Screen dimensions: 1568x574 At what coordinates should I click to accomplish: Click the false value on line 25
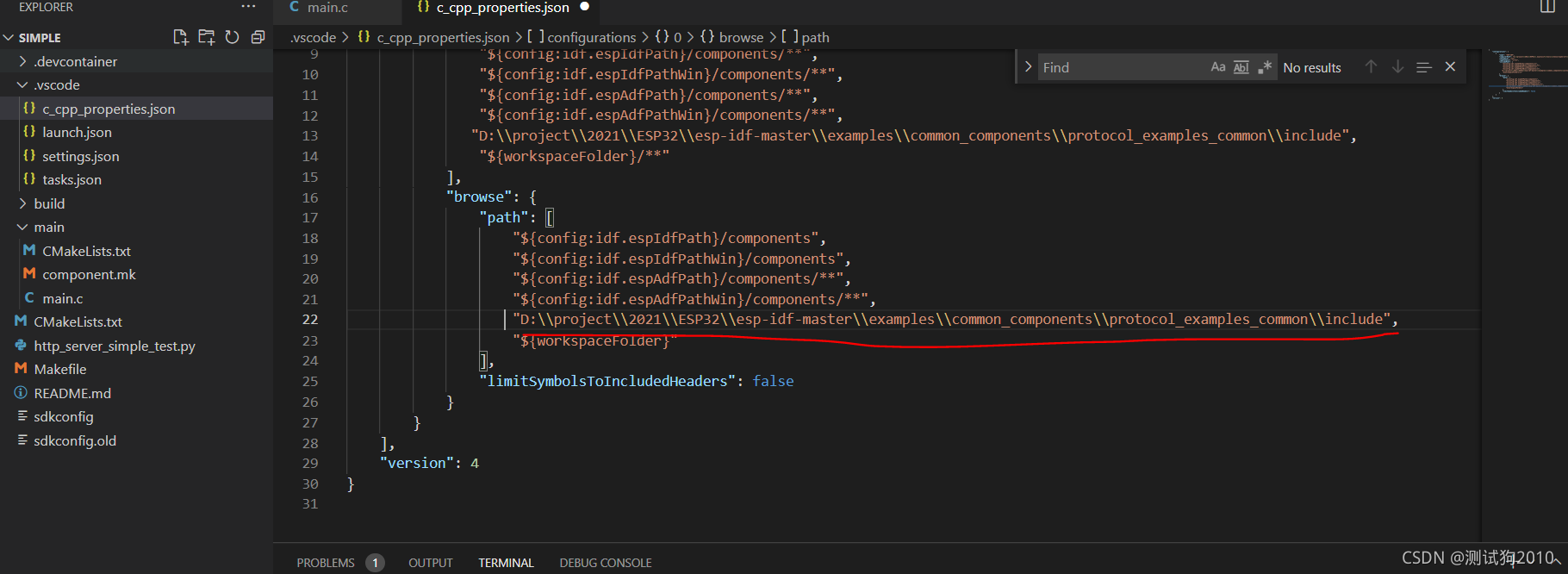[773, 381]
